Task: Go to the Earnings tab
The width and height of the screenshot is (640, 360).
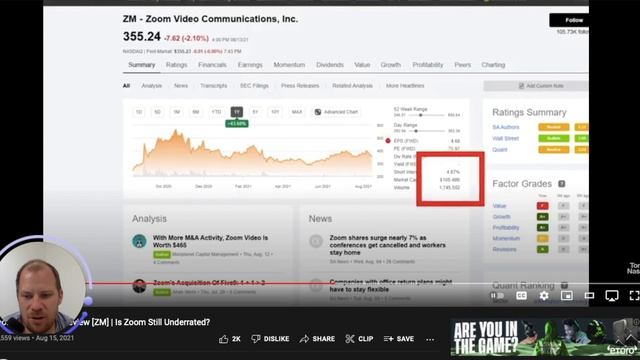Action: pyautogui.click(x=250, y=65)
